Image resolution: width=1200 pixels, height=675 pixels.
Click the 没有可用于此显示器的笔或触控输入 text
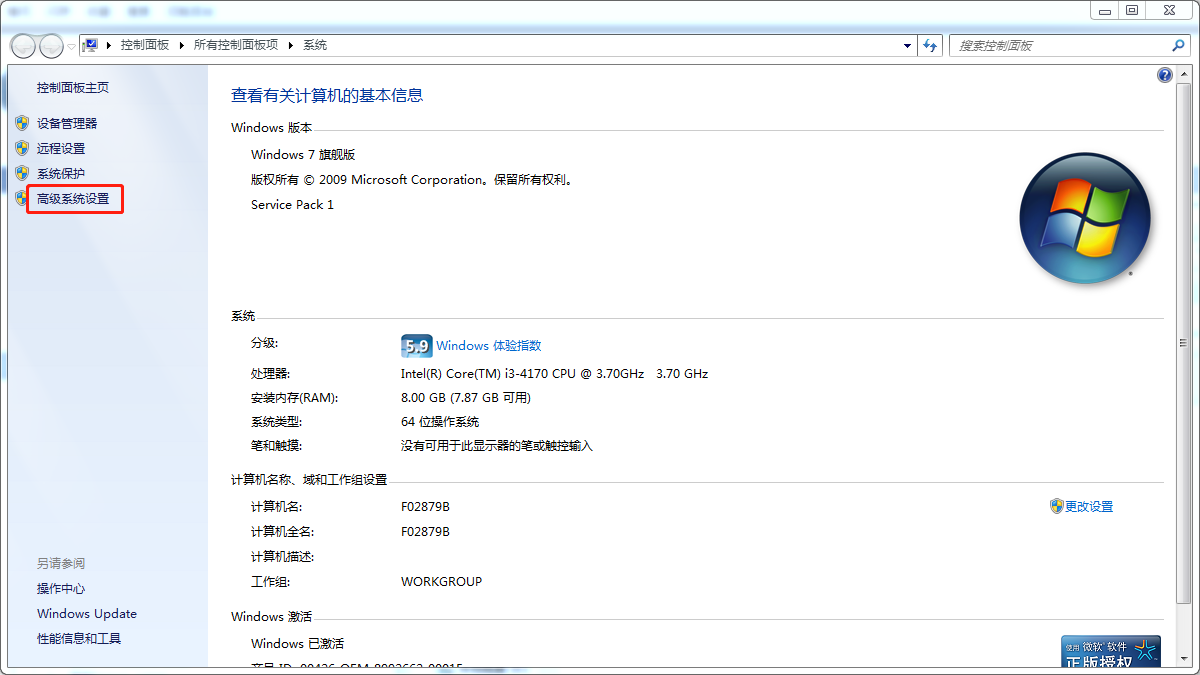coord(497,446)
